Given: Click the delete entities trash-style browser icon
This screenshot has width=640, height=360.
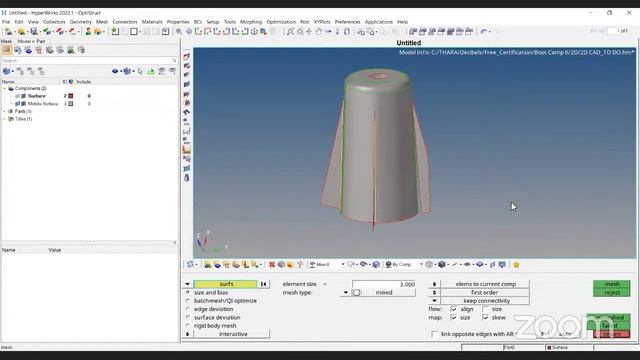Looking at the screenshot, I should pos(39,50).
